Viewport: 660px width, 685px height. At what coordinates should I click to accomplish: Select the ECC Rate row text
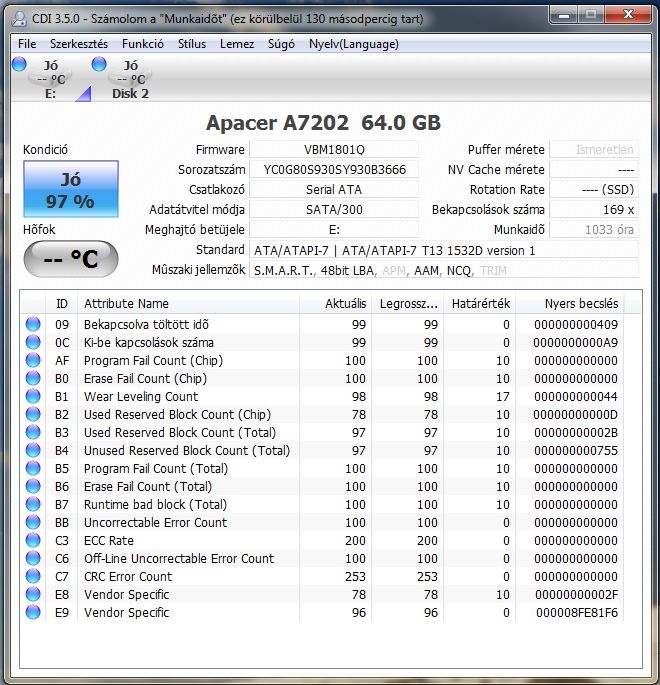pyautogui.click(x=109, y=540)
